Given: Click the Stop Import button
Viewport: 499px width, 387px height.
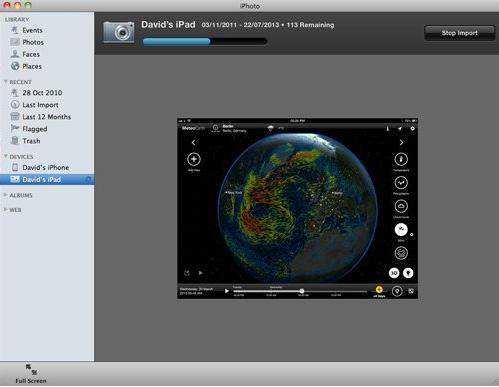Looking at the screenshot, I should click(x=459, y=33).
